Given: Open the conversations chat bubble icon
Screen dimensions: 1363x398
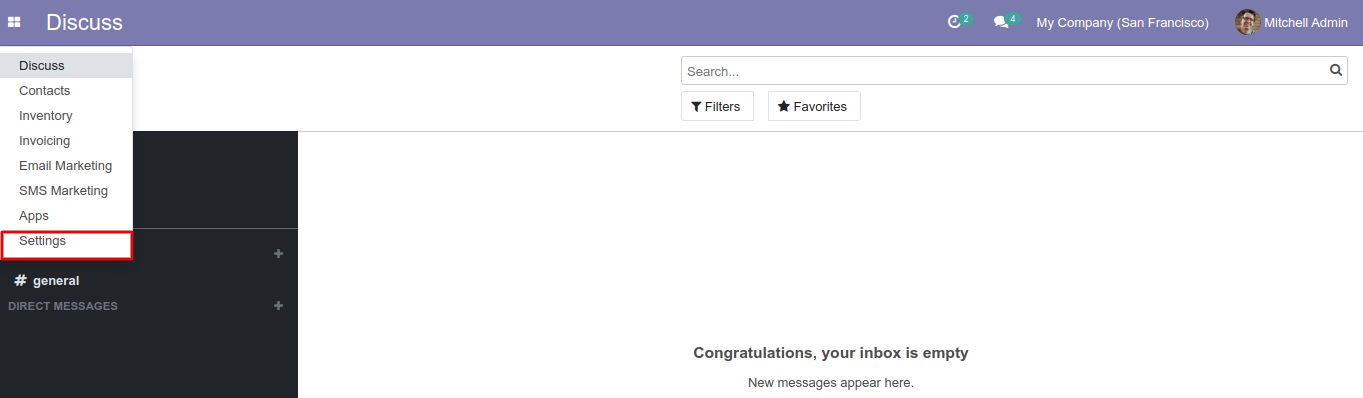Looking at the screenshot, I should coord(1000,22).
